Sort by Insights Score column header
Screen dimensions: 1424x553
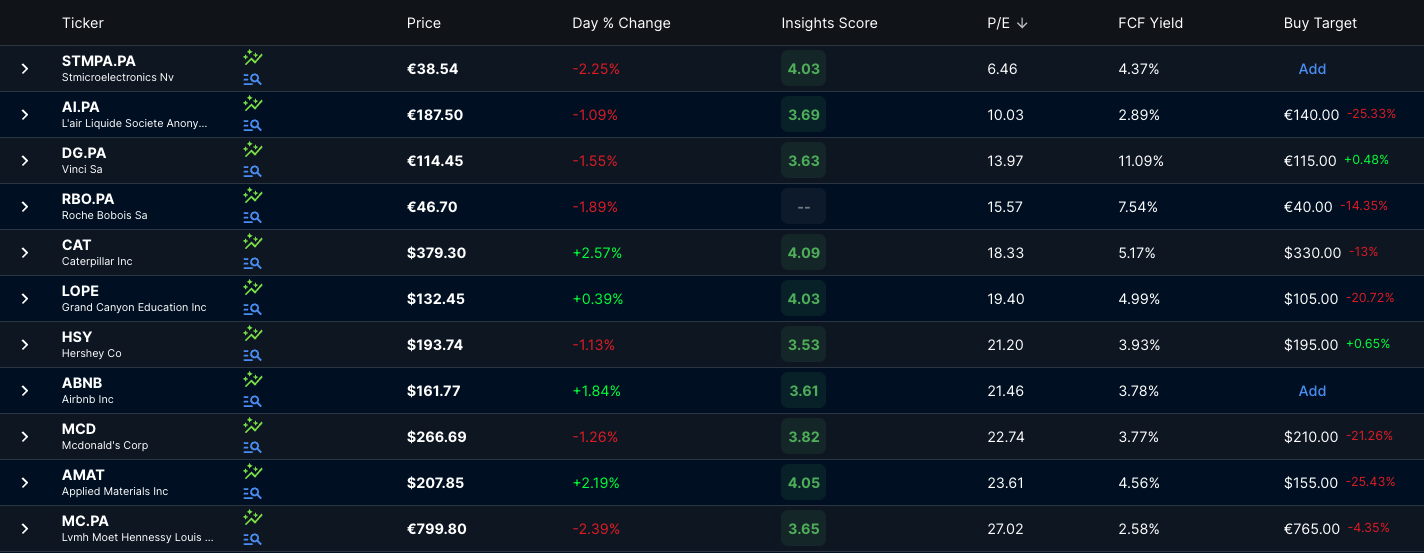pos(829,23)
